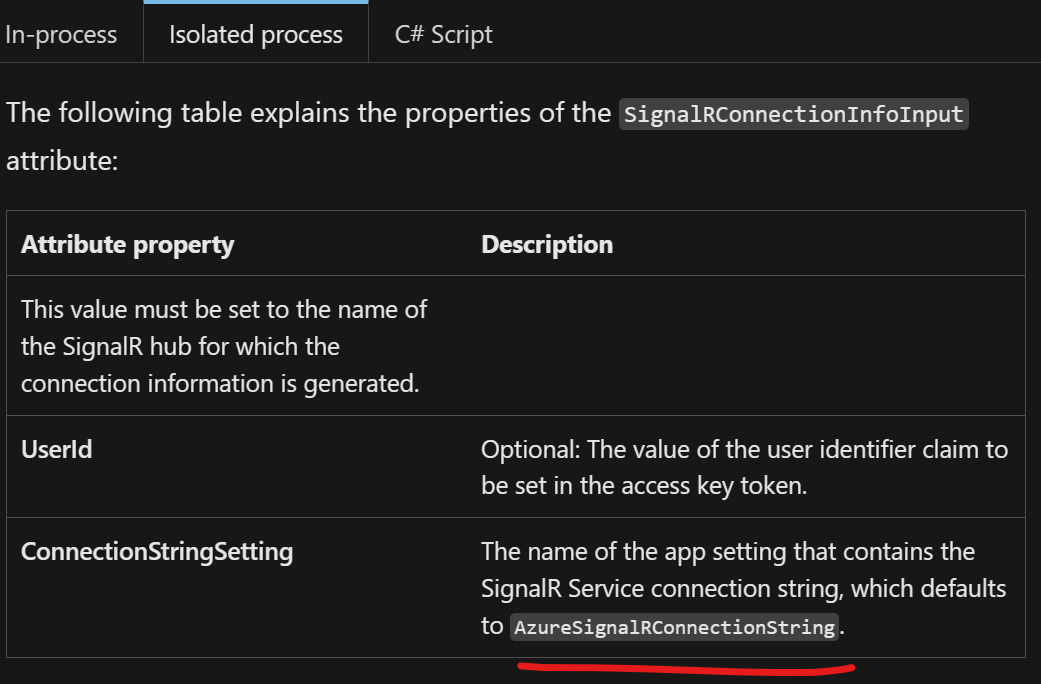The image size is (1041, 684).
Task: Click the Attribute property column header
Action: 127,244
